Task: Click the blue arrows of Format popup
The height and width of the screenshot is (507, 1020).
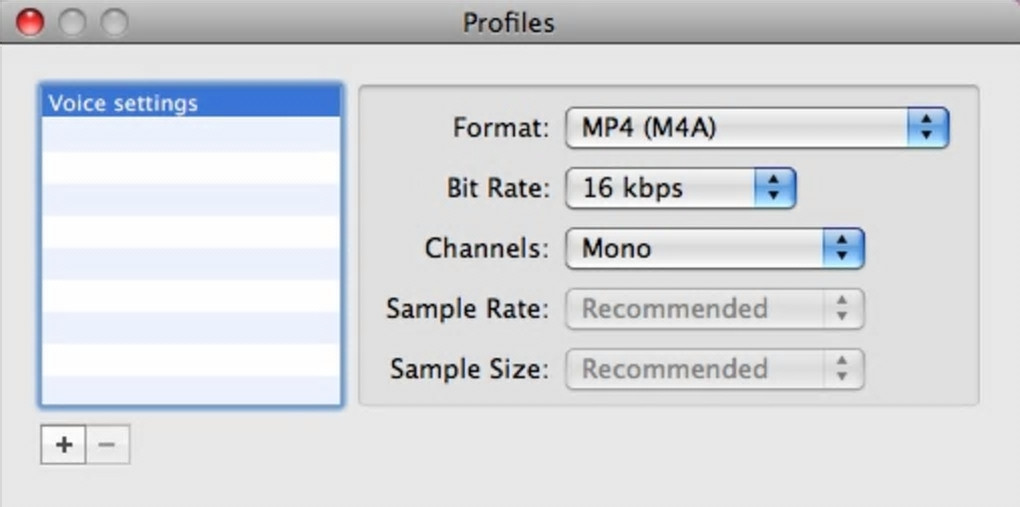Action: [927, 128]
